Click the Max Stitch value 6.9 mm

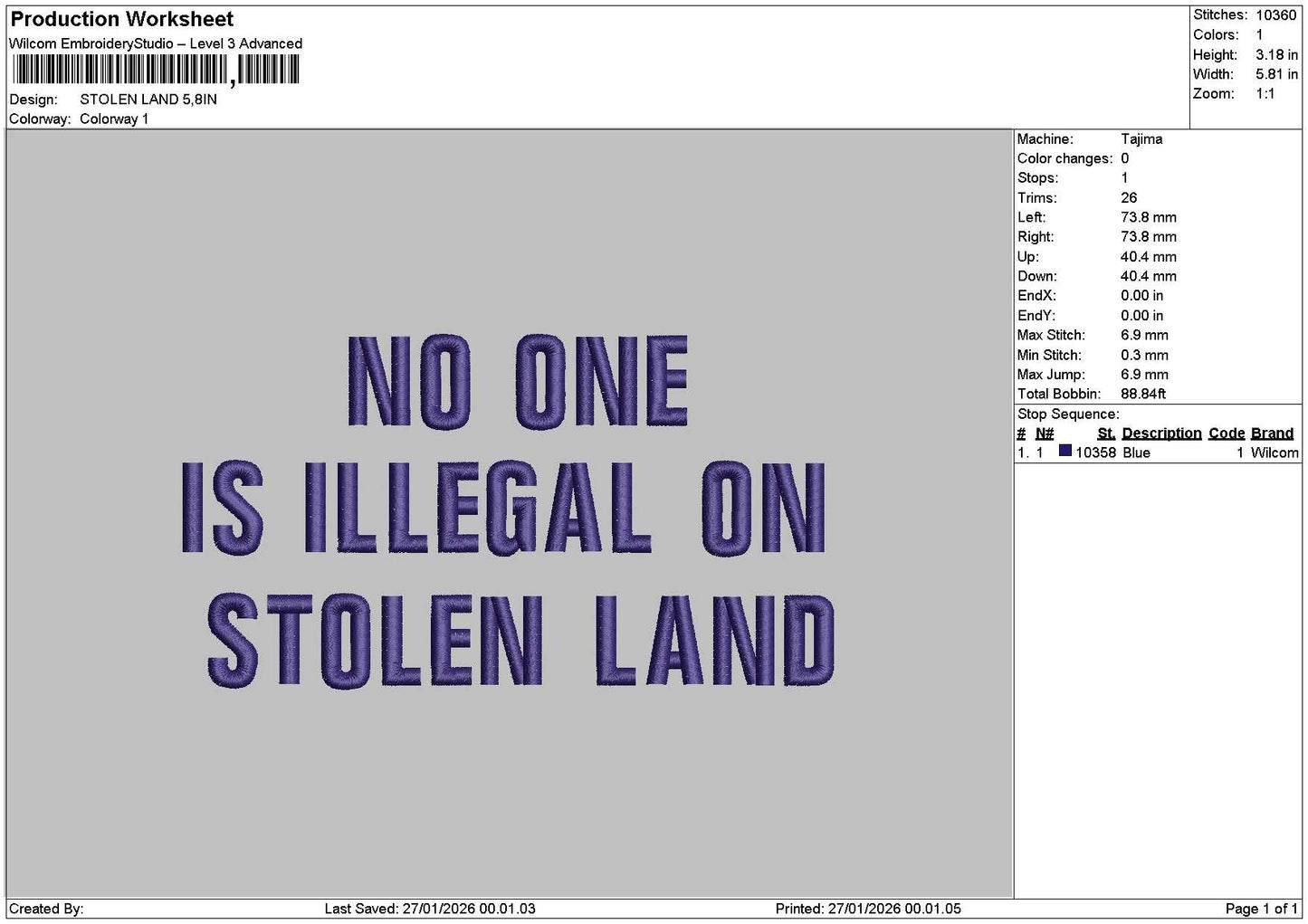[x=1144, y=336]
